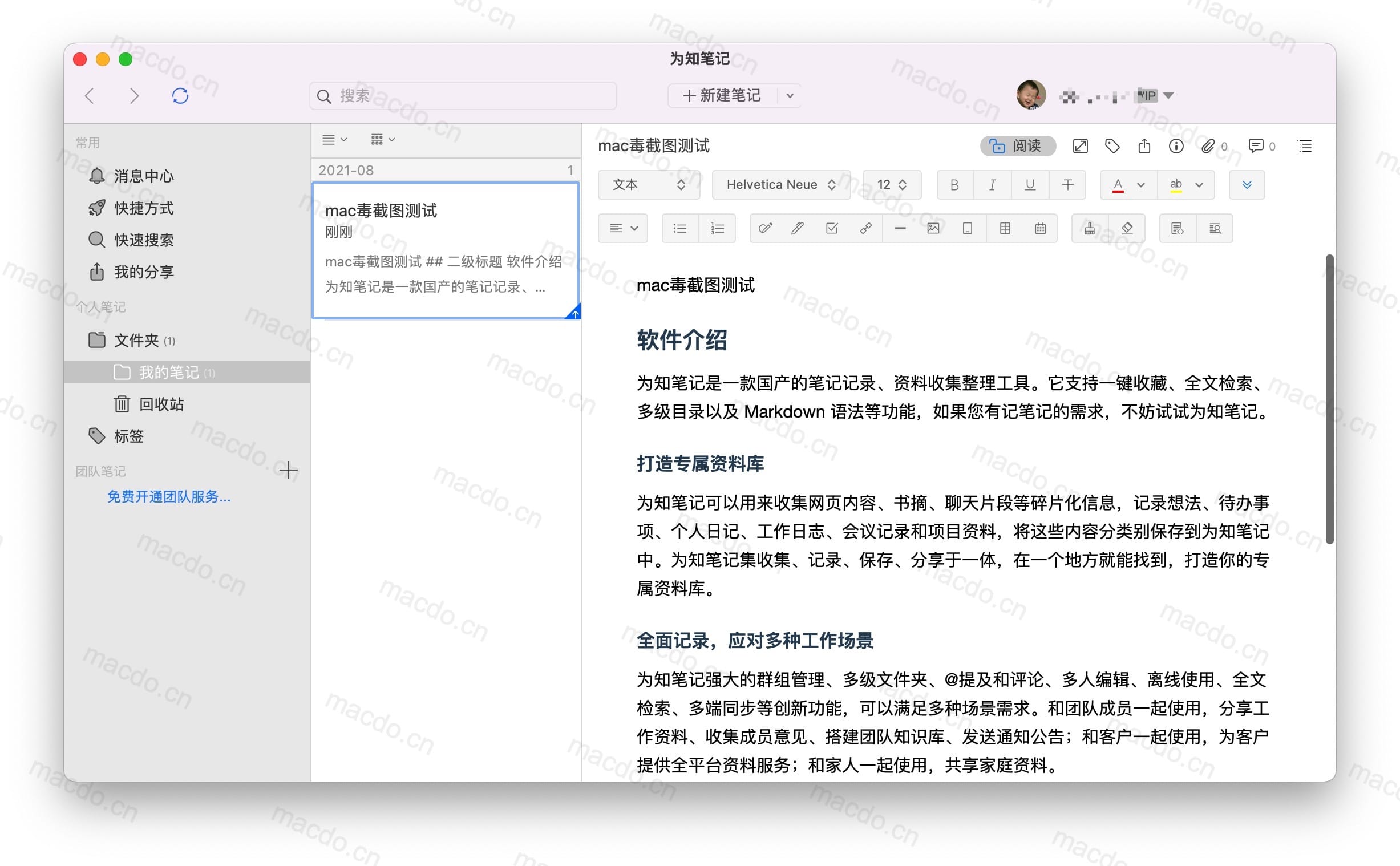Open the text alignment dropdown
This screenshot has height=866, width=1400.
click(623, 229)
